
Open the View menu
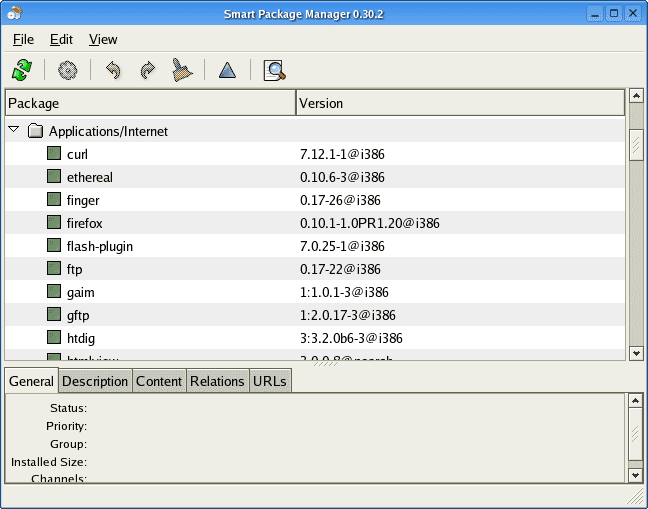point(103,39)
